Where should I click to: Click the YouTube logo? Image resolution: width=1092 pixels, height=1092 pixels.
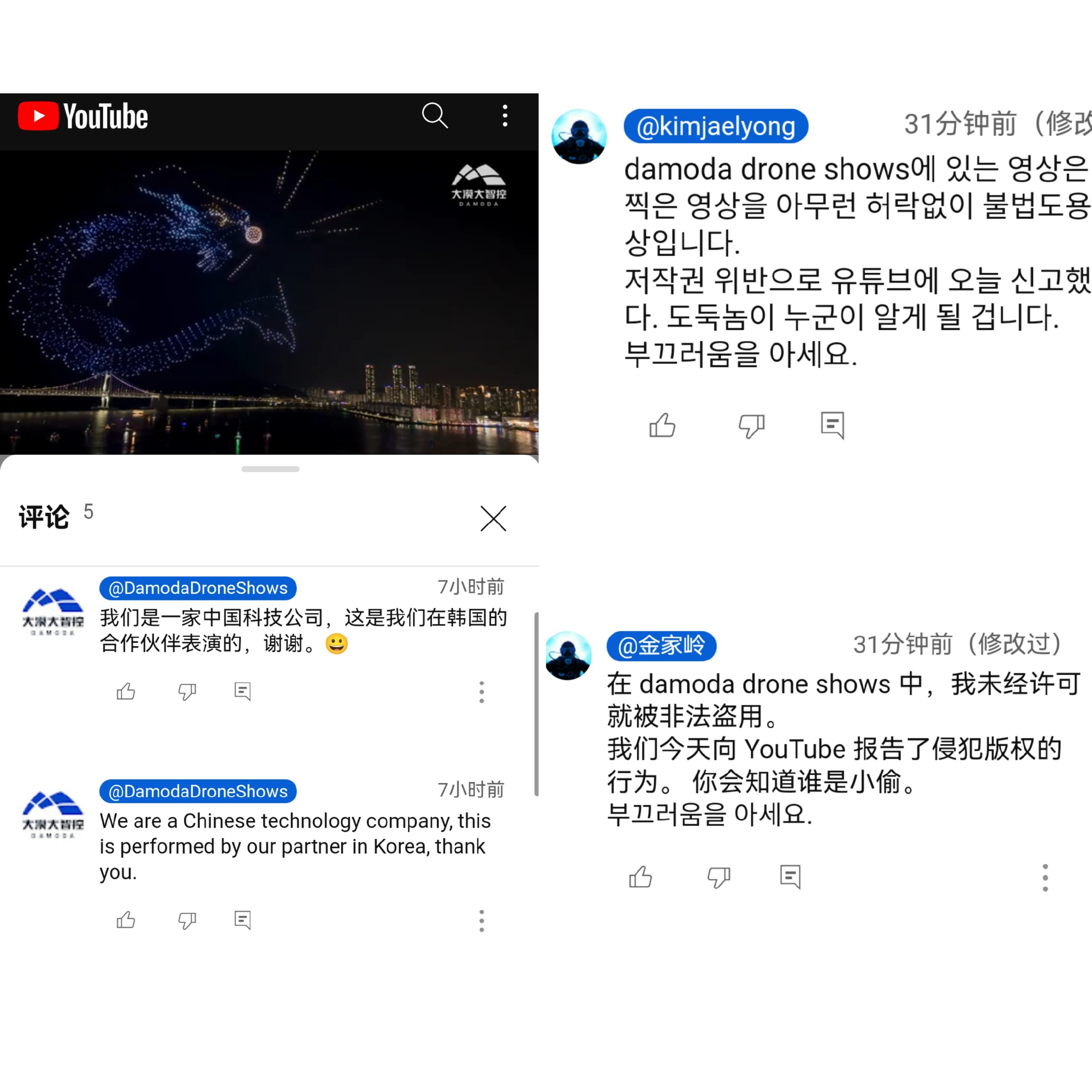pyautogui.click(x=83, y=116)
